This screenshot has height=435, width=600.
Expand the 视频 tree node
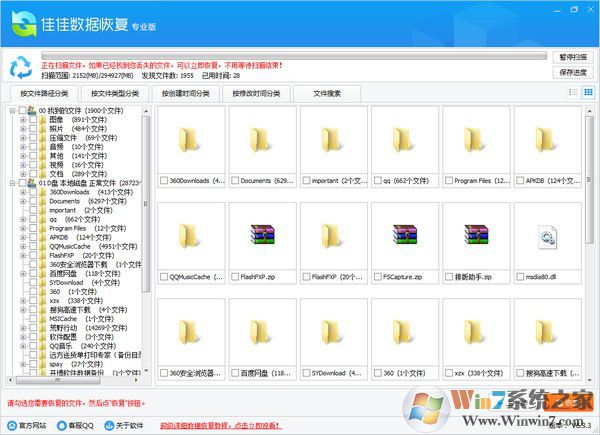[x=23, y=165]
